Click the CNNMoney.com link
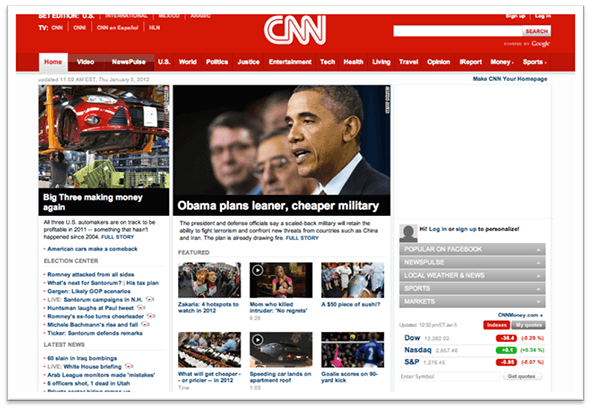 (520, 315)
